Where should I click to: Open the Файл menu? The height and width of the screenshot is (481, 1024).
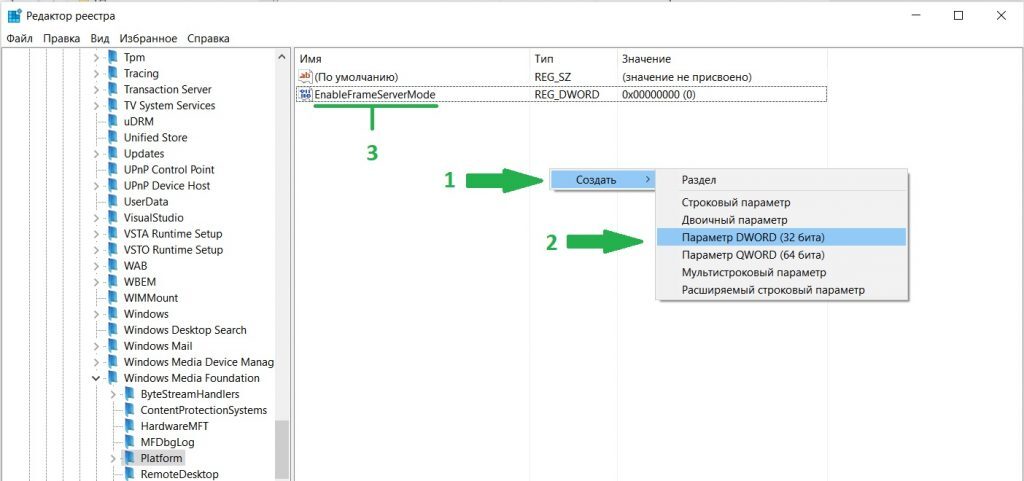tap(19, 39)
